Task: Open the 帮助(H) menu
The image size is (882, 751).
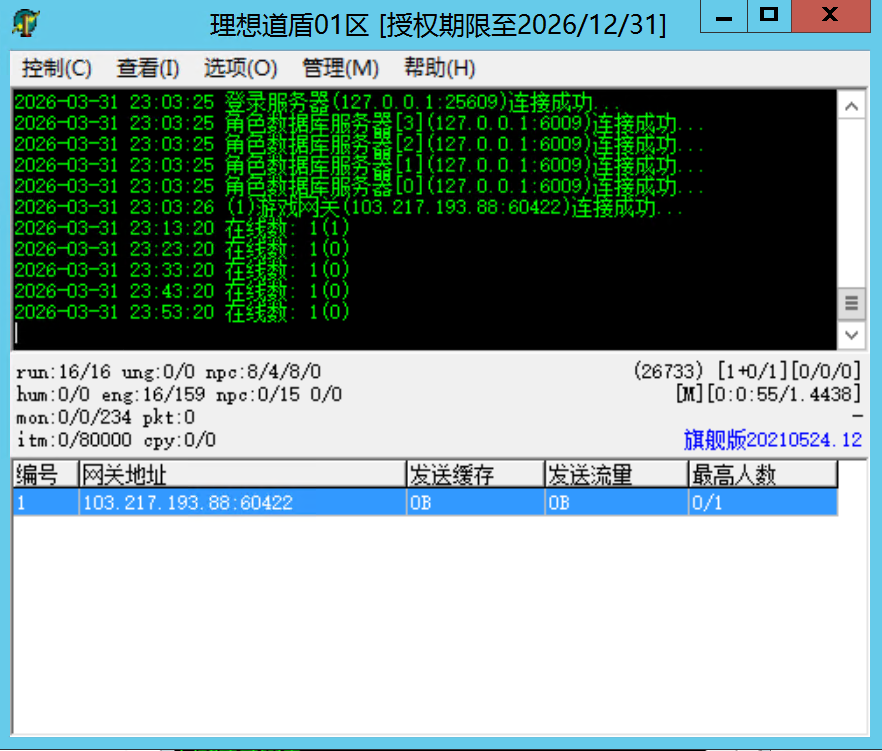Action: (439, 68)
